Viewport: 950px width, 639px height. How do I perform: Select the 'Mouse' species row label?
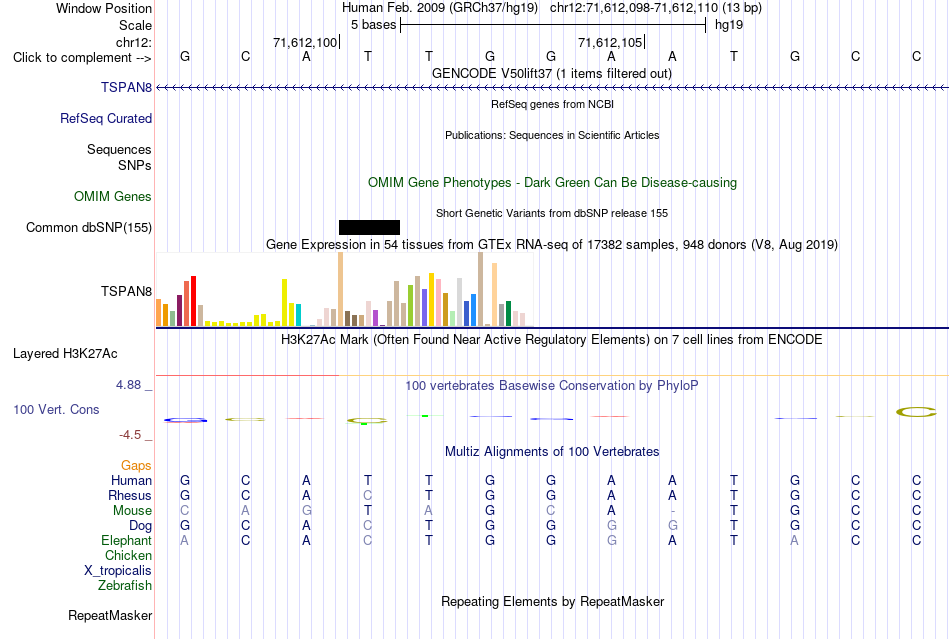tap(132, 511)
